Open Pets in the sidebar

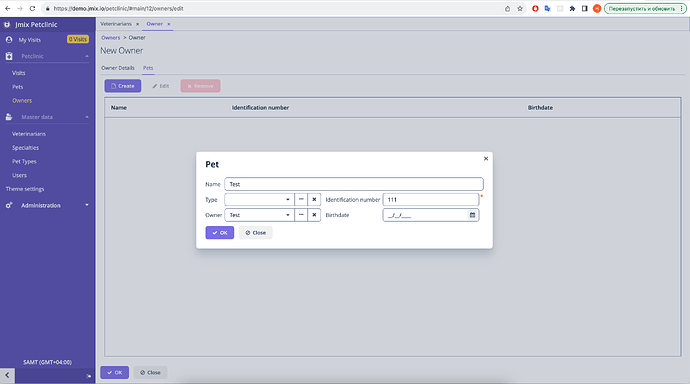pyautogui.click(x=18, y=87)
